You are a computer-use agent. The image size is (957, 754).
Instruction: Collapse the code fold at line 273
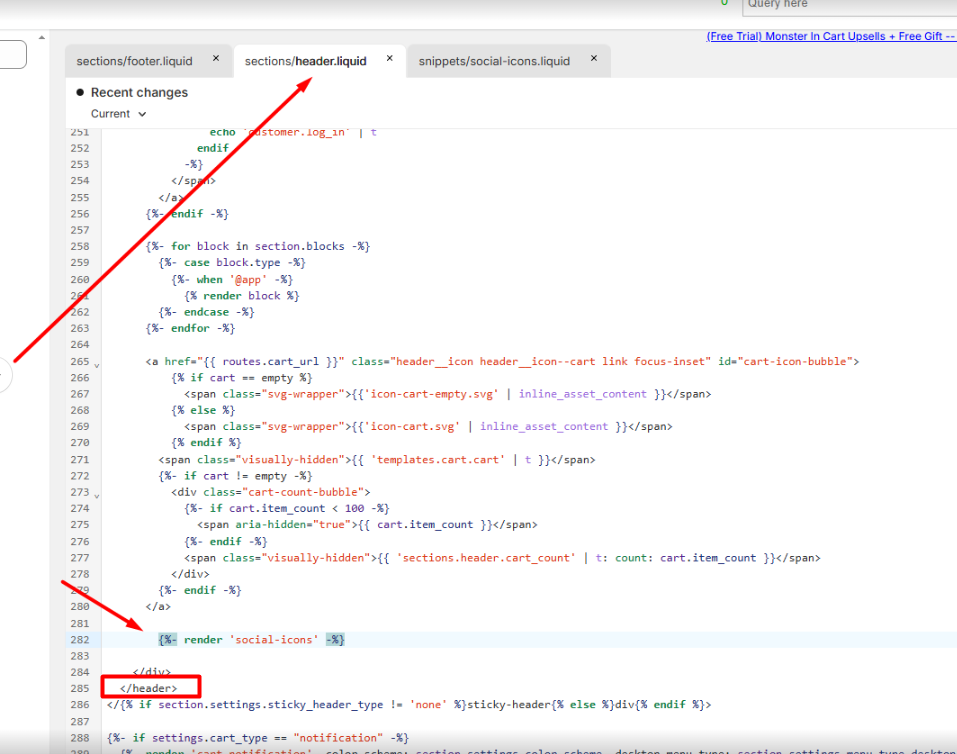[96, 496]
